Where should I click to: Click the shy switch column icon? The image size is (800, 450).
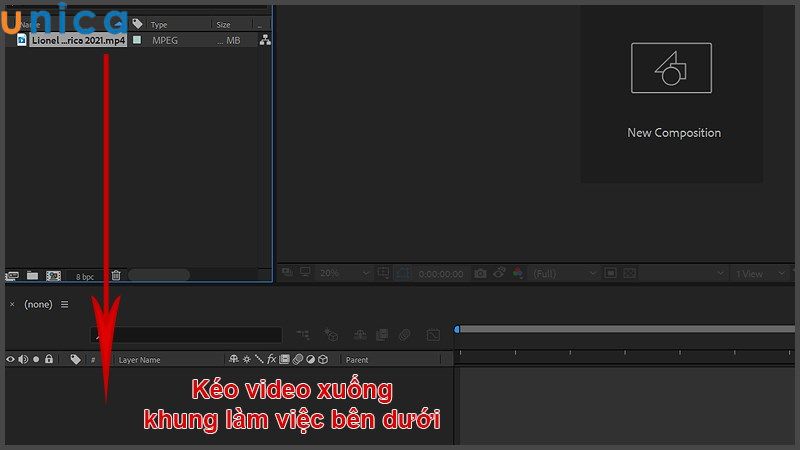234,359
